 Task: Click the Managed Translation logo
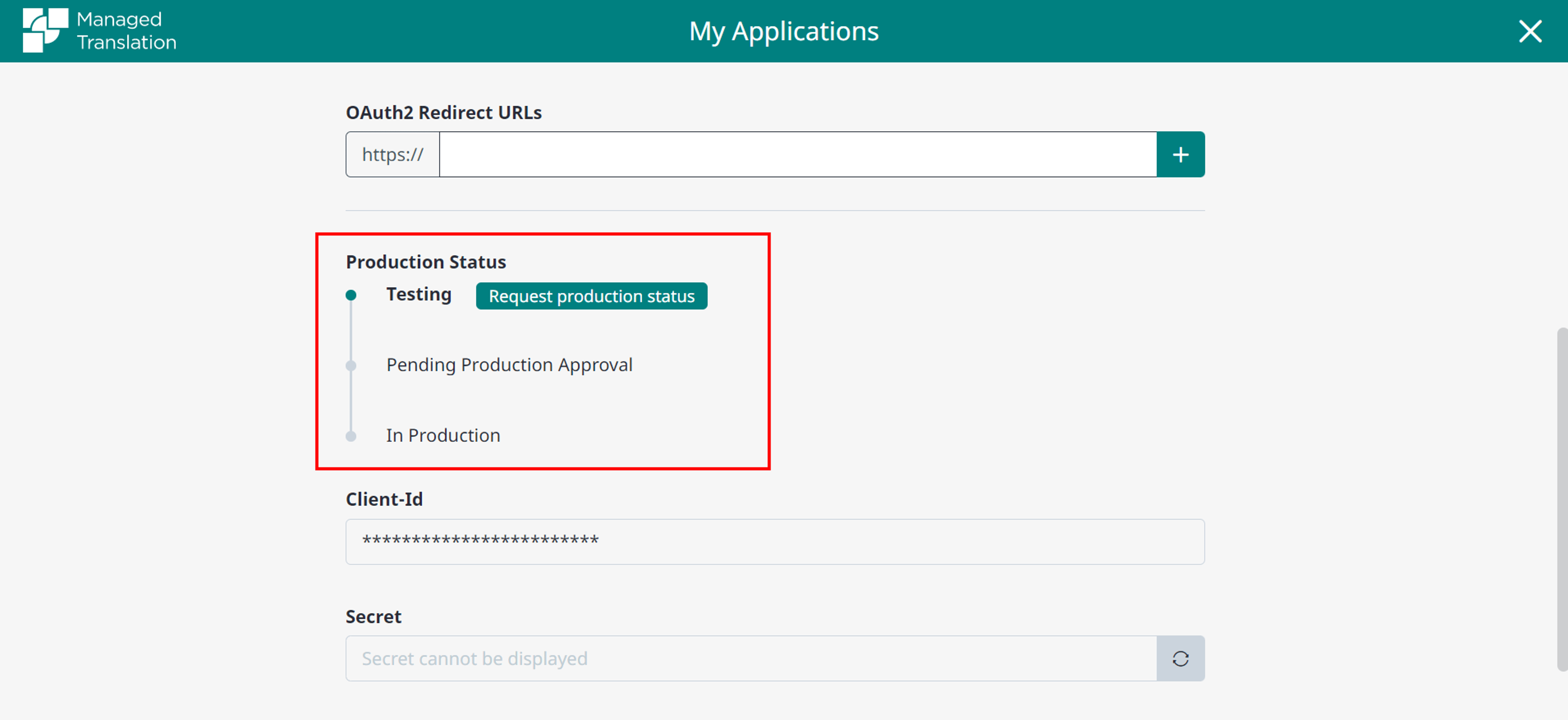pos(99,31)
